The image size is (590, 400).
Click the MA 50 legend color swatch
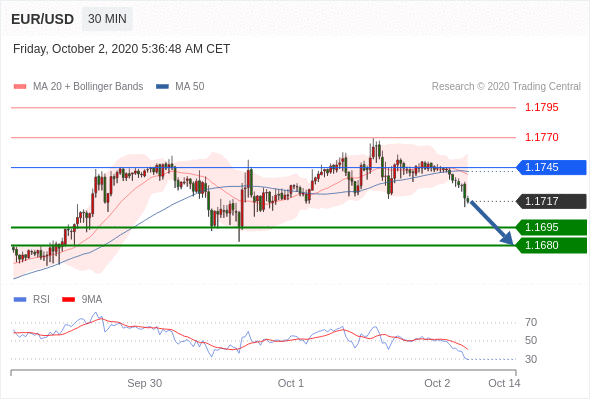click(x=162, y=87)
